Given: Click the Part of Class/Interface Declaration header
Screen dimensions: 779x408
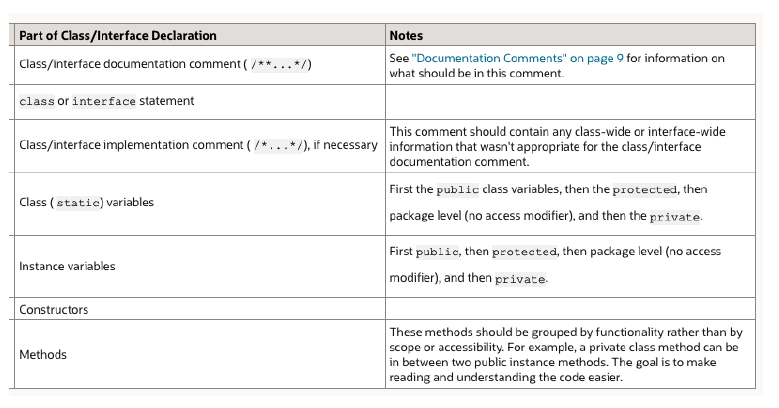Looking at the screenshot, I should pyautogui.click(x=118, y=36).
